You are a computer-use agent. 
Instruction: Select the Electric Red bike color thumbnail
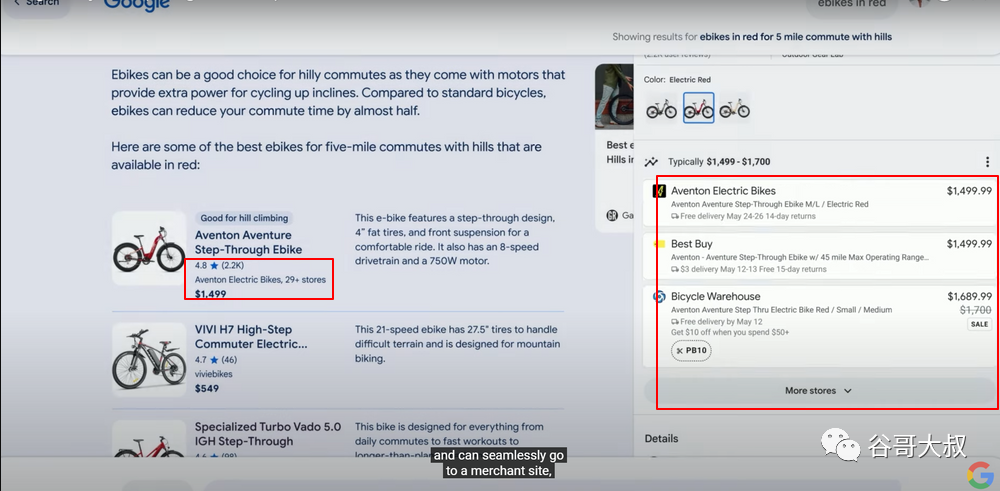698,108
